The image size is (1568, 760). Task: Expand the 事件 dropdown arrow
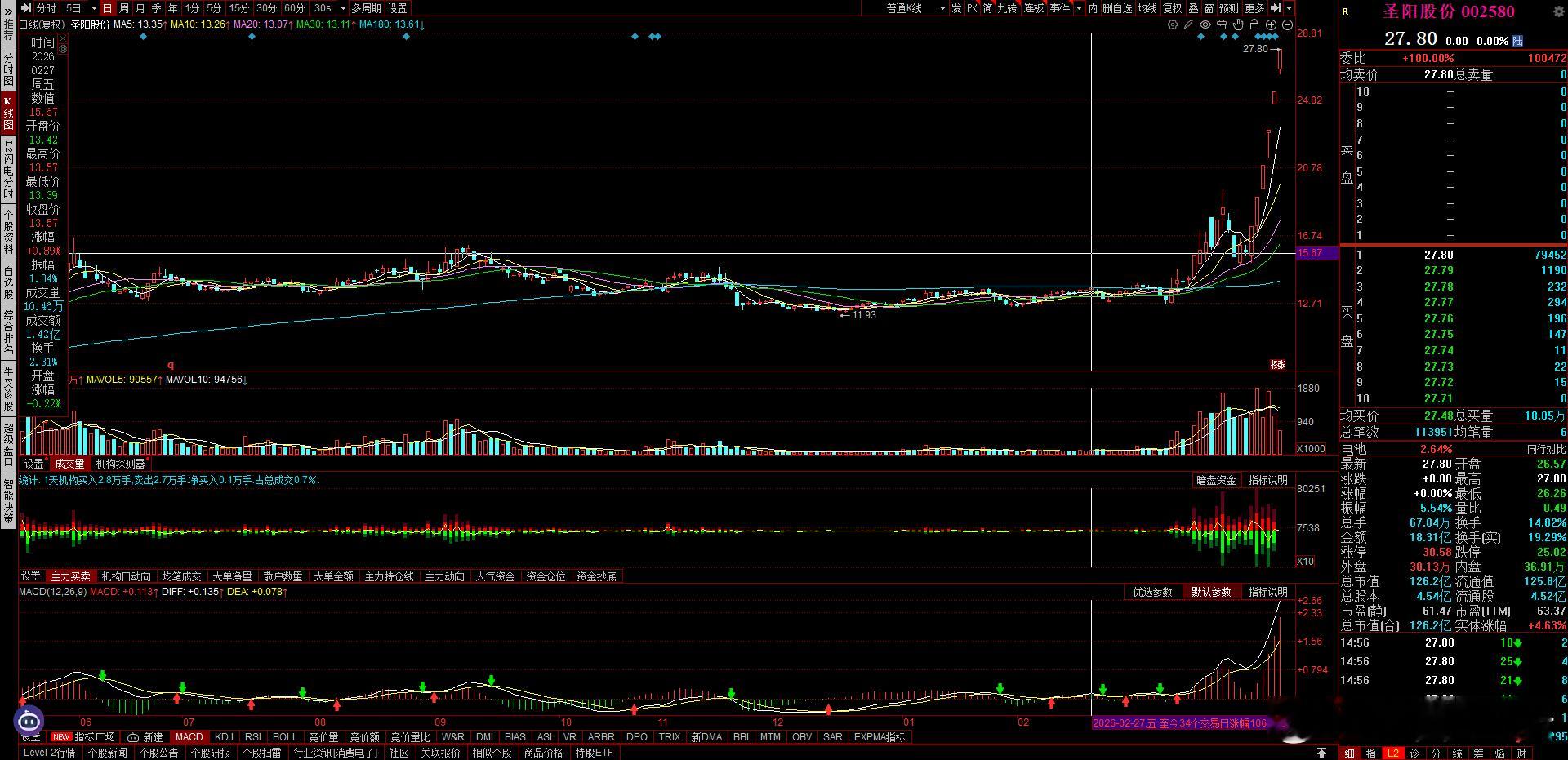[1079, 8]
